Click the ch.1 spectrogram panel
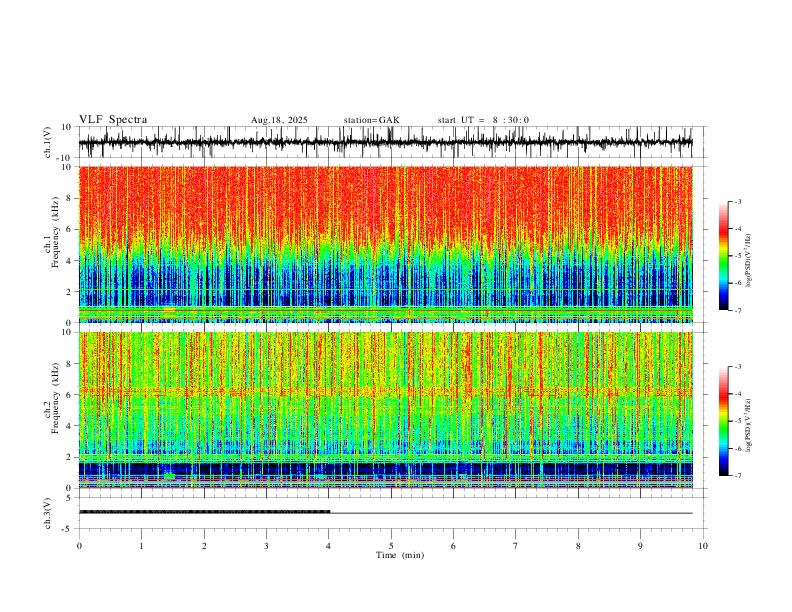The width and height of the screenshot is (792, 612). point(386,244)
